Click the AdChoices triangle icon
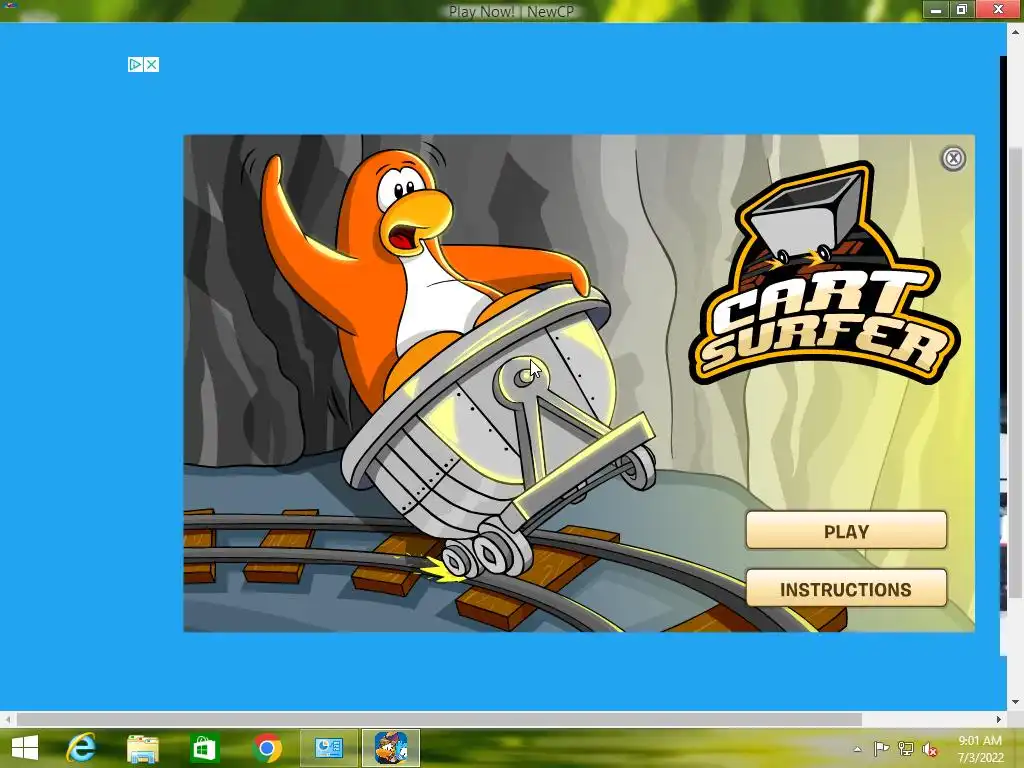 point(135,64)
